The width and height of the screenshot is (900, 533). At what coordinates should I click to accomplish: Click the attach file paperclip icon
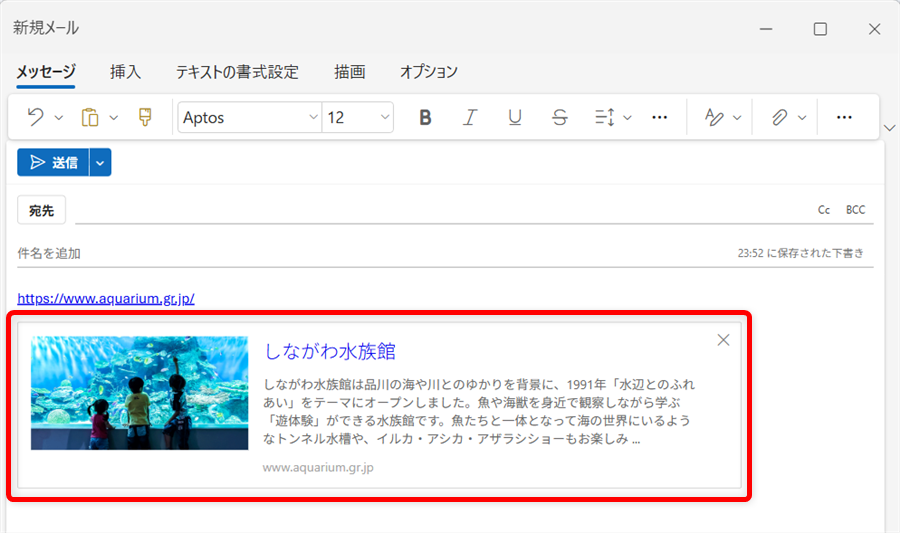pos(778,118)
